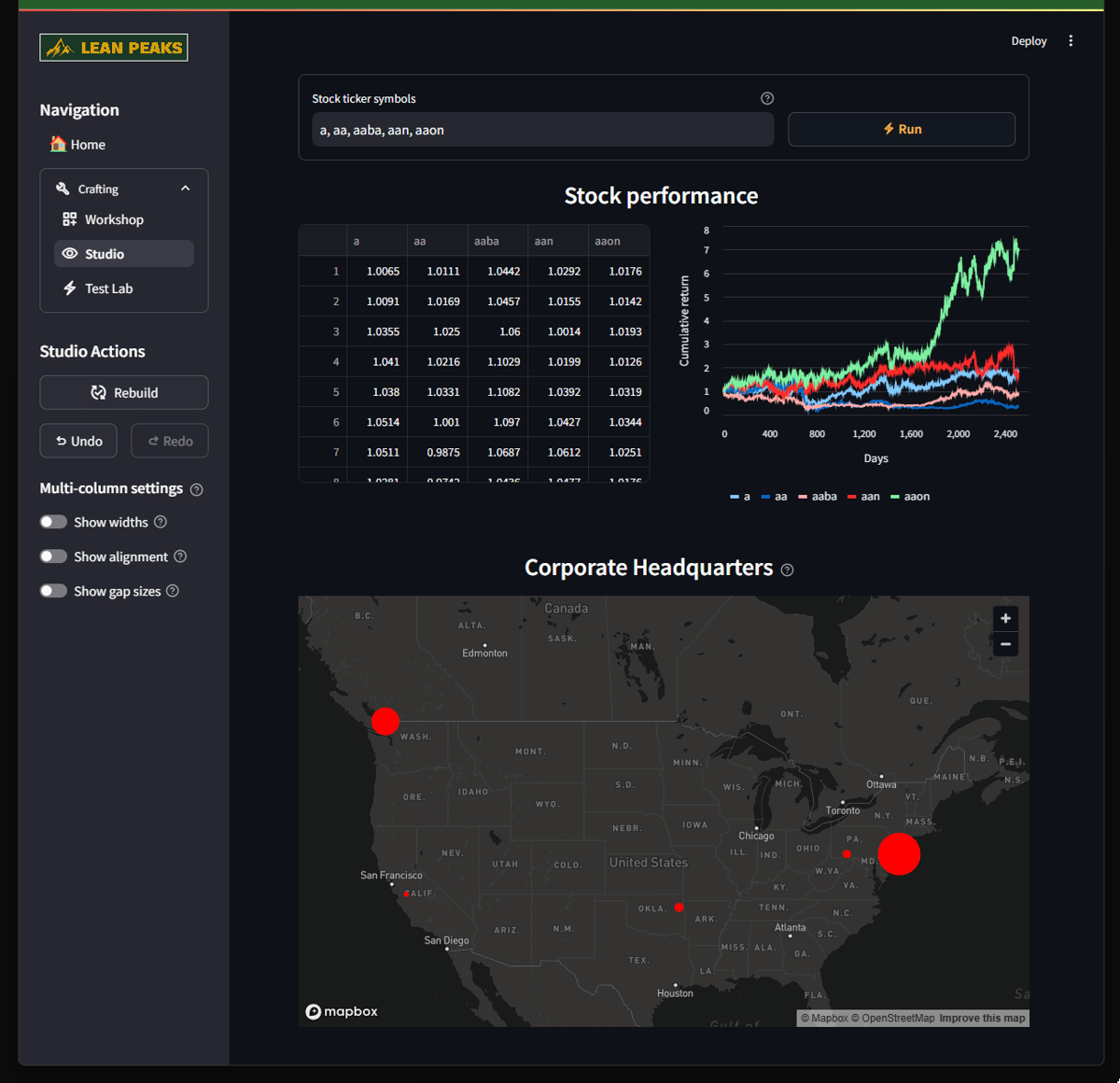This screenshot has width=1120, height=1083.
Task: Click the small red marker in California
Action: [406, 893]
